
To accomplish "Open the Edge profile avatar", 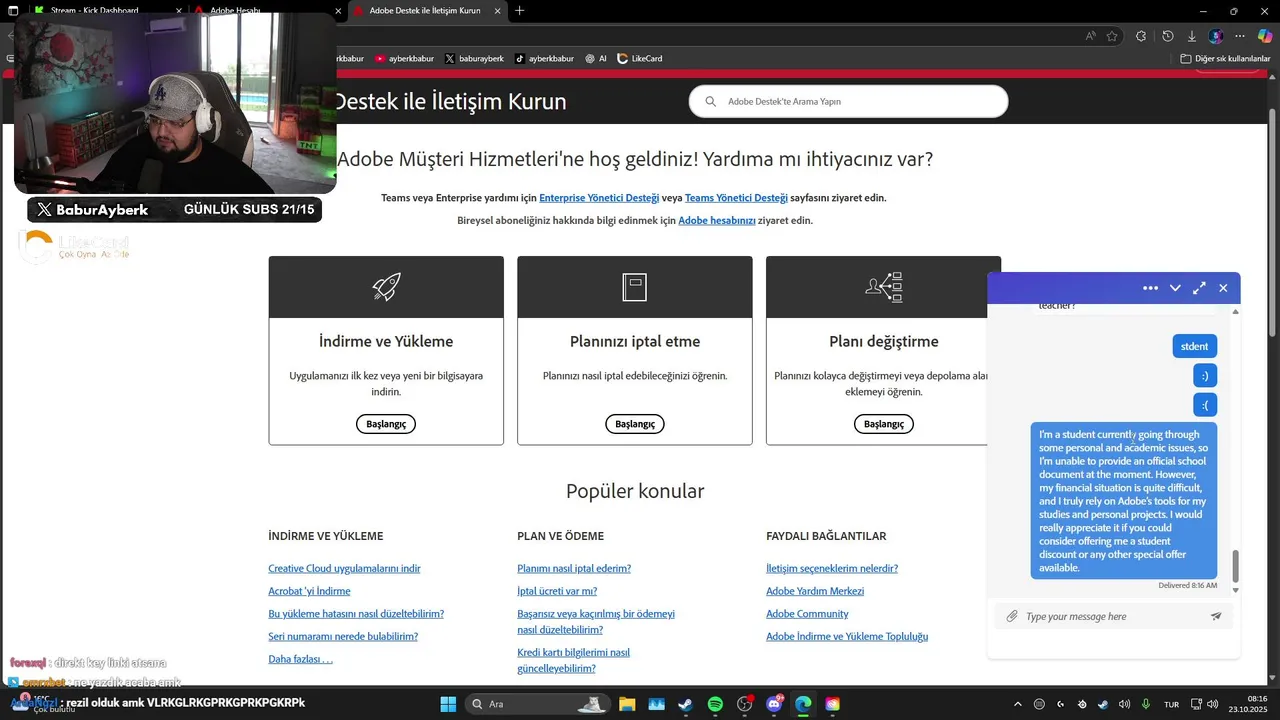I will [x=1216, y=36].
